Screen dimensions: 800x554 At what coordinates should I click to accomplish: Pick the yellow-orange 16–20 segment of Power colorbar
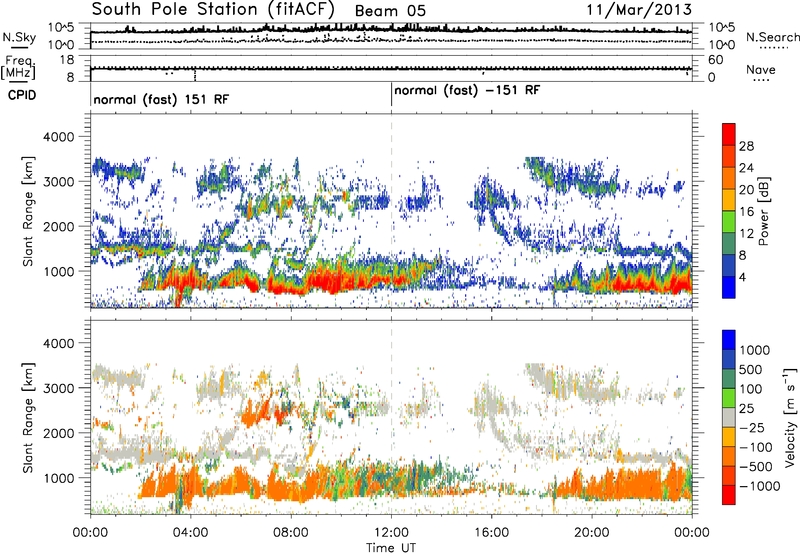tap(729, 199)
